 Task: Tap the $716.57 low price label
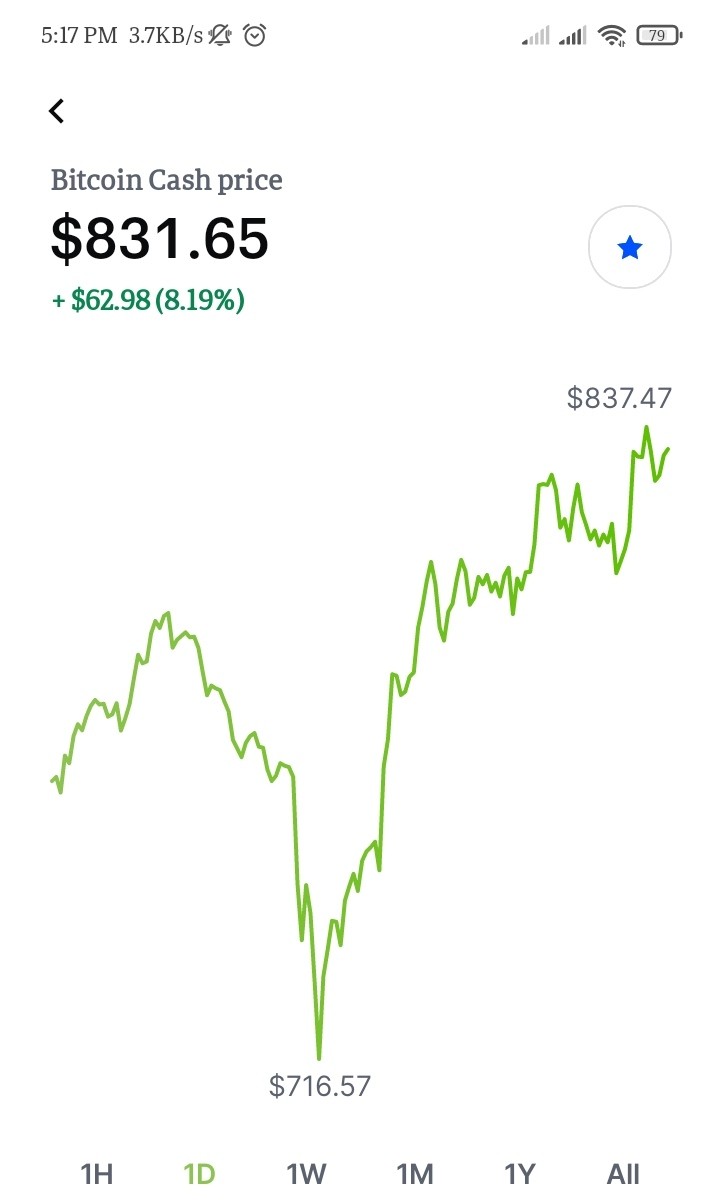tap(320, 1085)
